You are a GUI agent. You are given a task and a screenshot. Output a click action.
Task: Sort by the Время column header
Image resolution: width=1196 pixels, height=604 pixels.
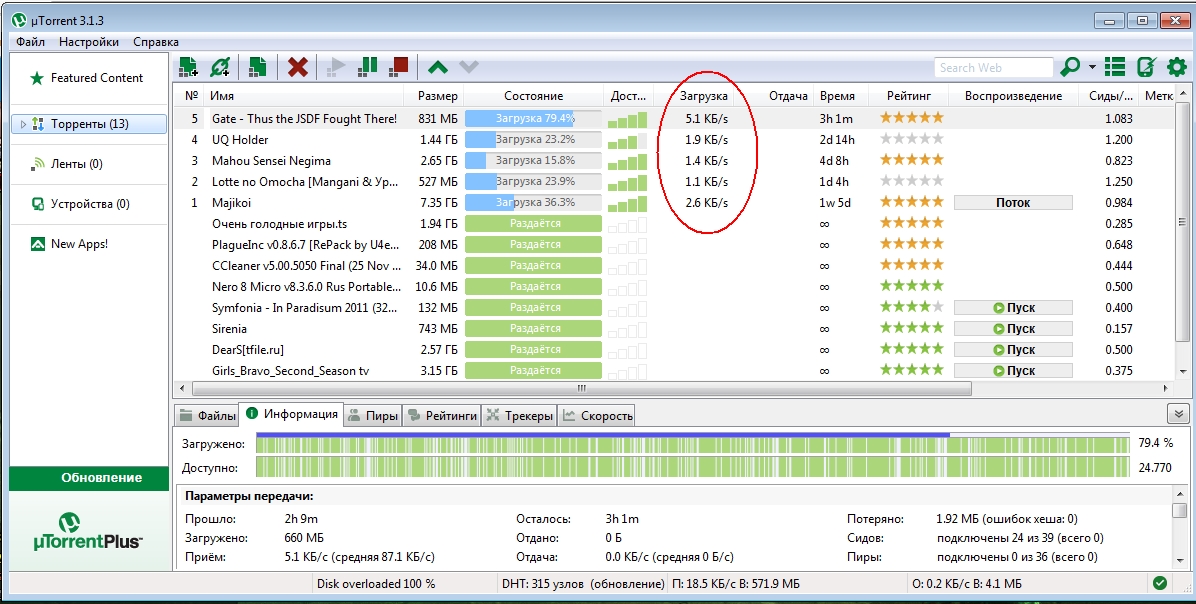(x=841, y=96)
